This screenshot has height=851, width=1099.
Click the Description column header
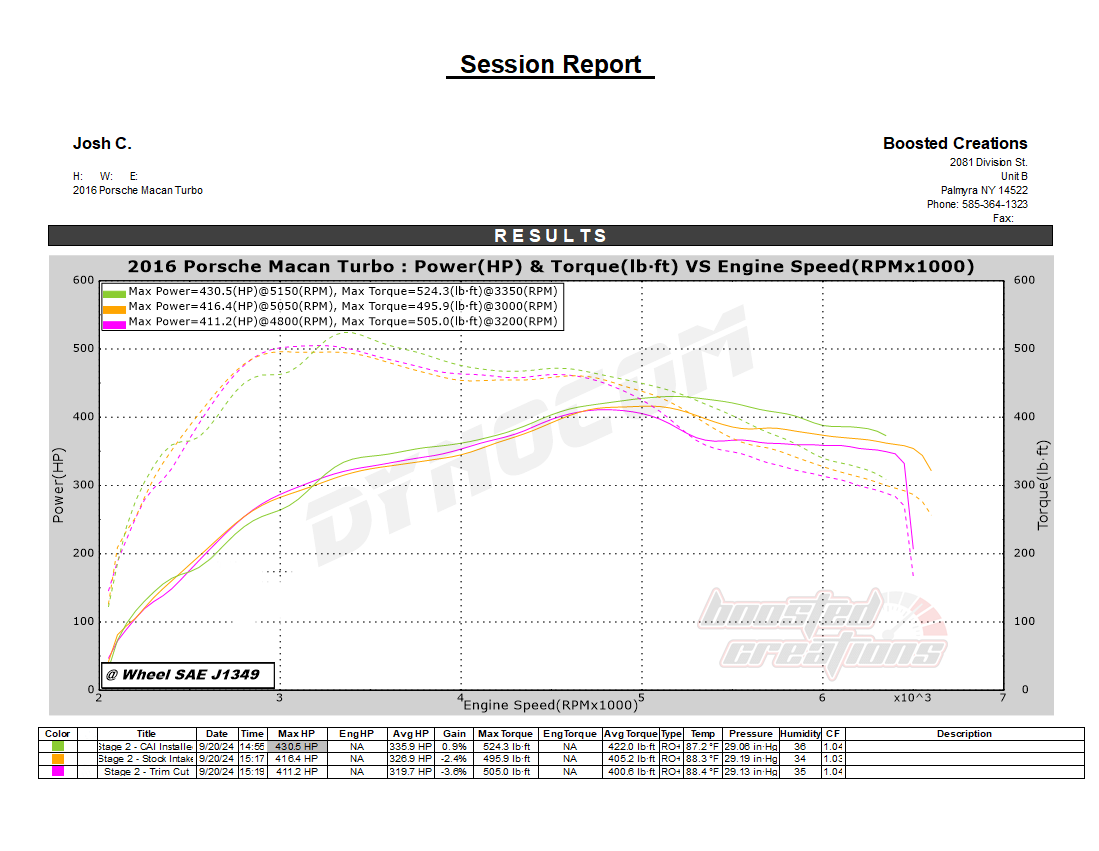coord(964,733)
